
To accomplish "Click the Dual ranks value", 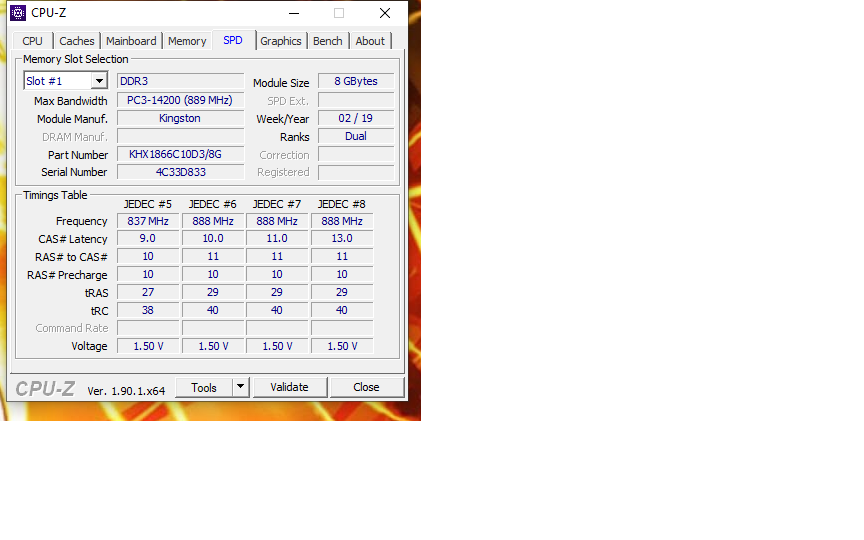I will tap(356, 136).
